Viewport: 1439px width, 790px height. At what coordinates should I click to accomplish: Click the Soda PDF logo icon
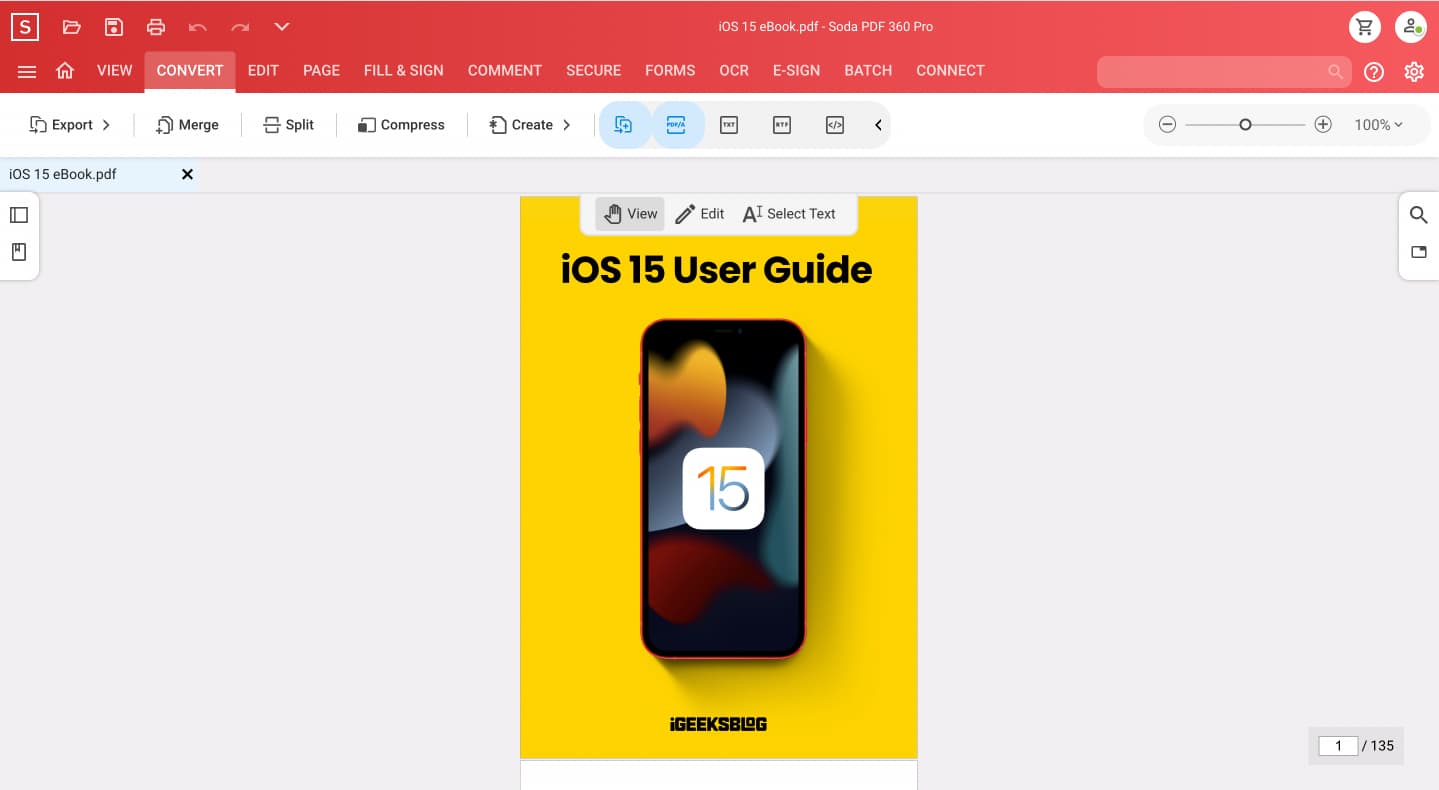point(24,27)
